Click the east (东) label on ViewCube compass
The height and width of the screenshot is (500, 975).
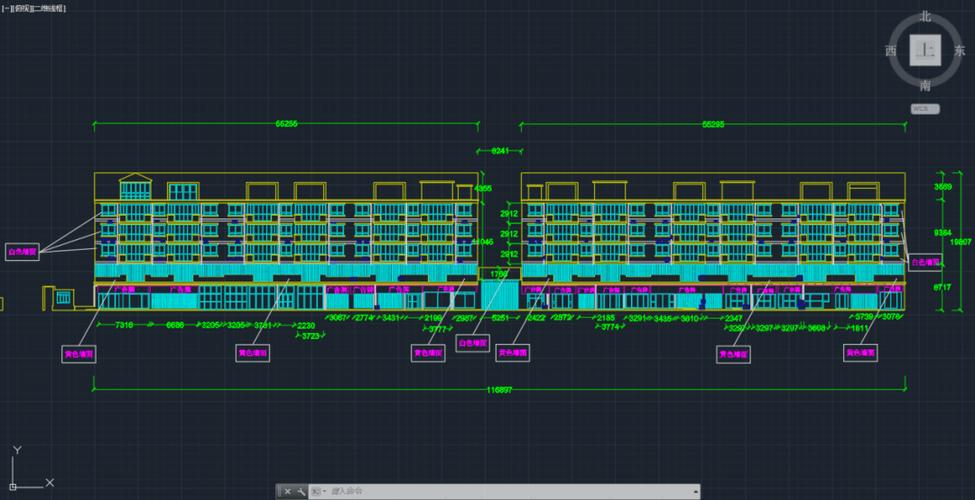pos(961,51)
